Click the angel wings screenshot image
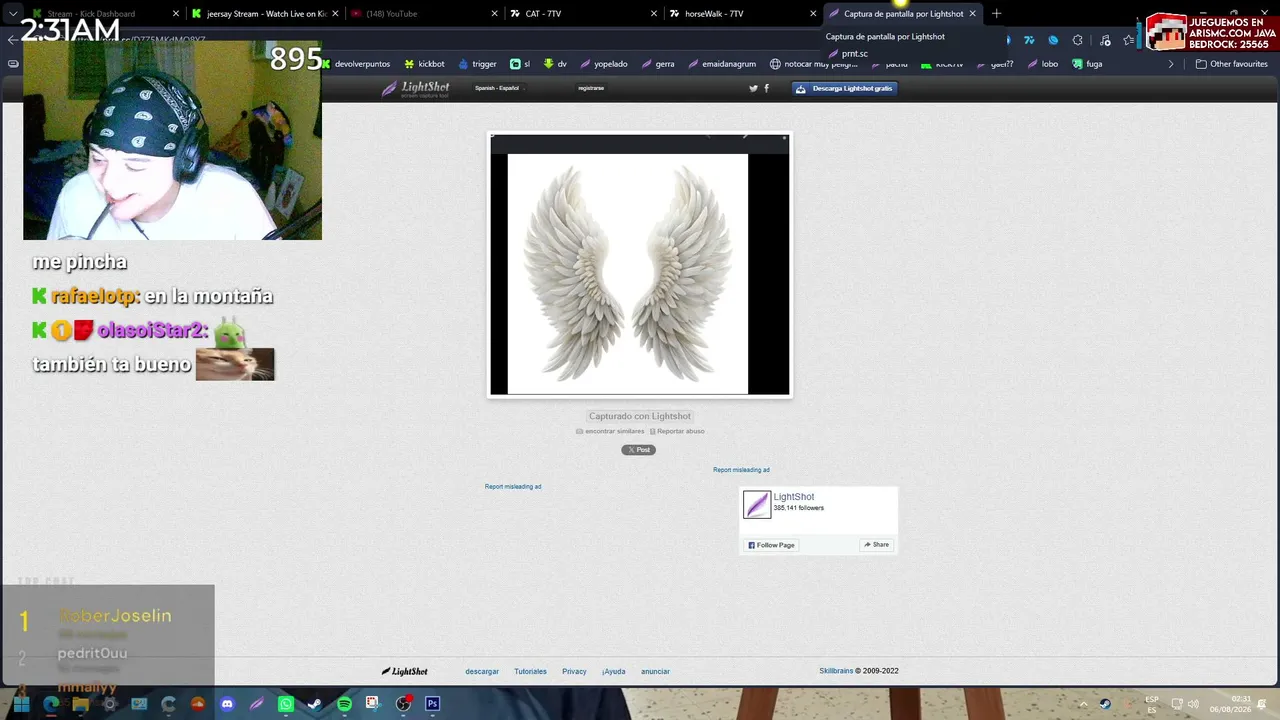 (x=640, y=265)
